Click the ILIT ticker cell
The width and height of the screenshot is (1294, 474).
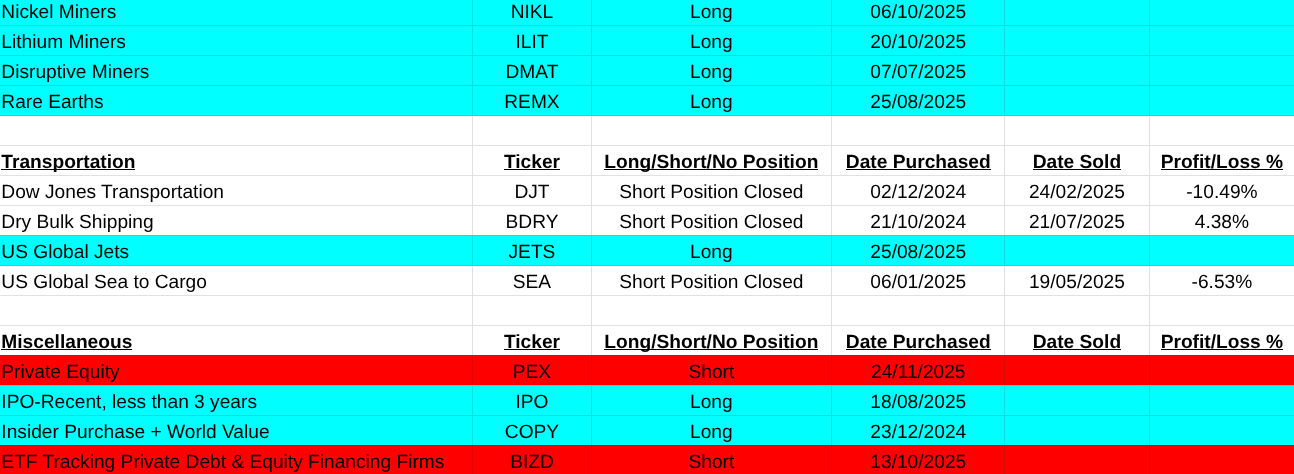pos(531,42)
